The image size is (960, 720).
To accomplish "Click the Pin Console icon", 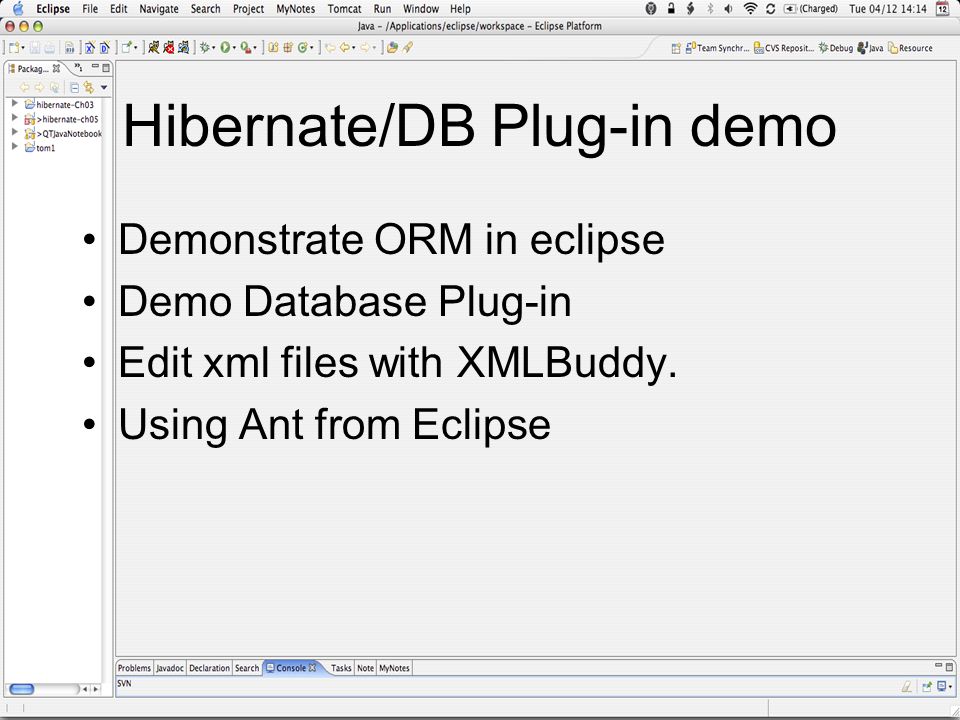I will (927, 687).
